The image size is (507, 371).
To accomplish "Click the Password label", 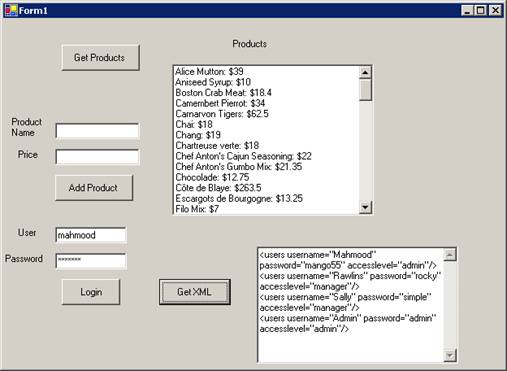I will (24, 259).
